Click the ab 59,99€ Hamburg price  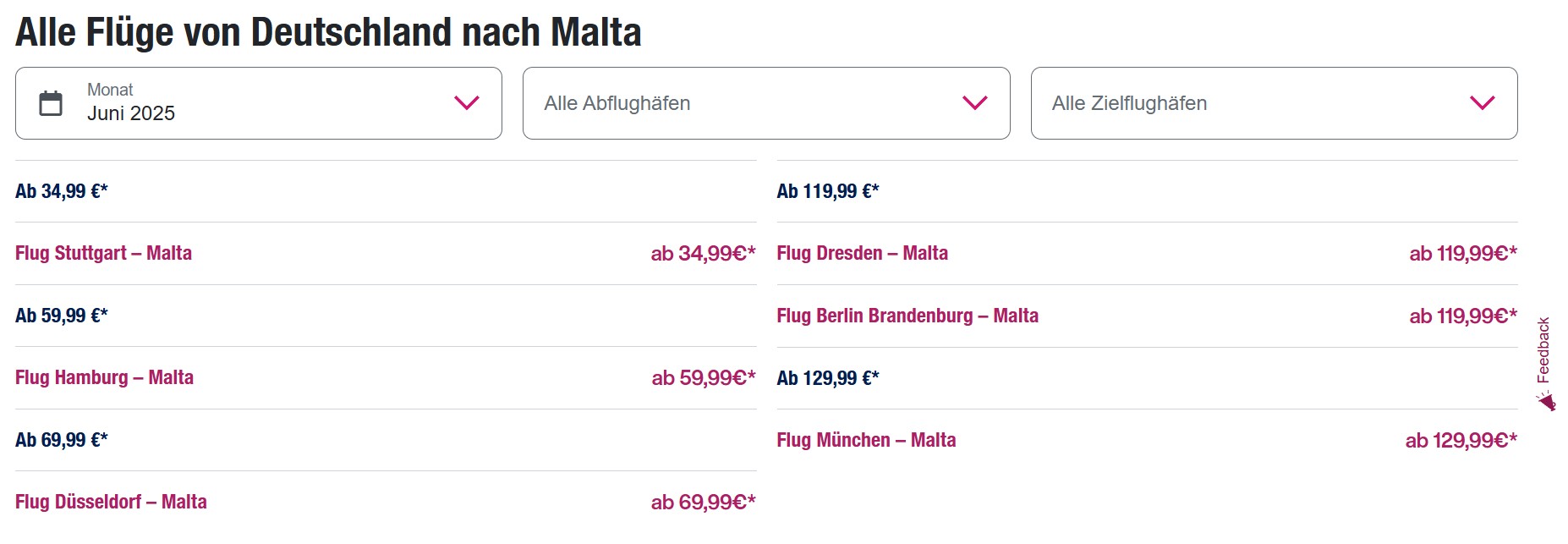coord(704,378)
